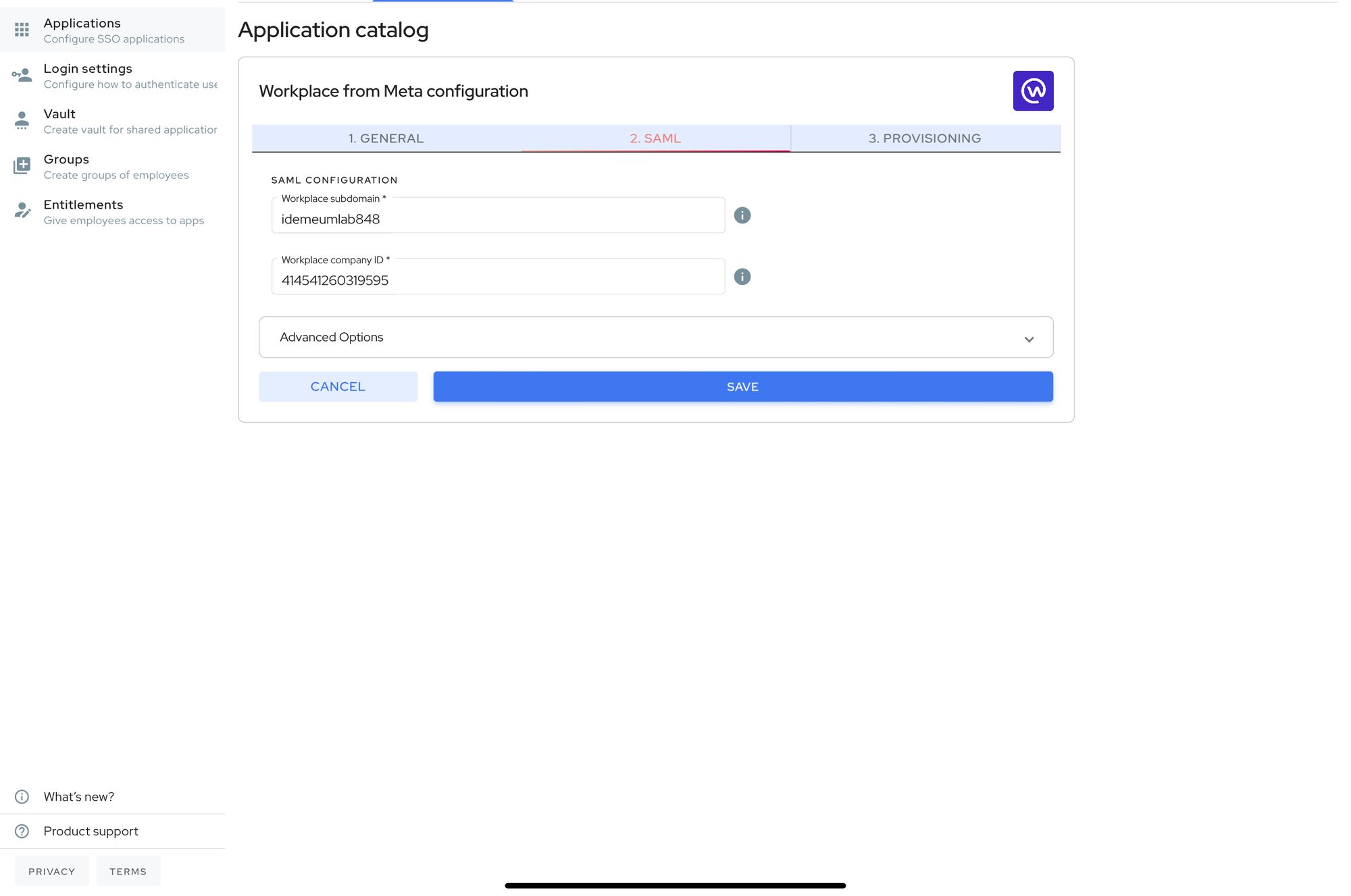Click the Groups plus-stack icon
This screenshot has width=1351, height=896.
tap(22, 165)
